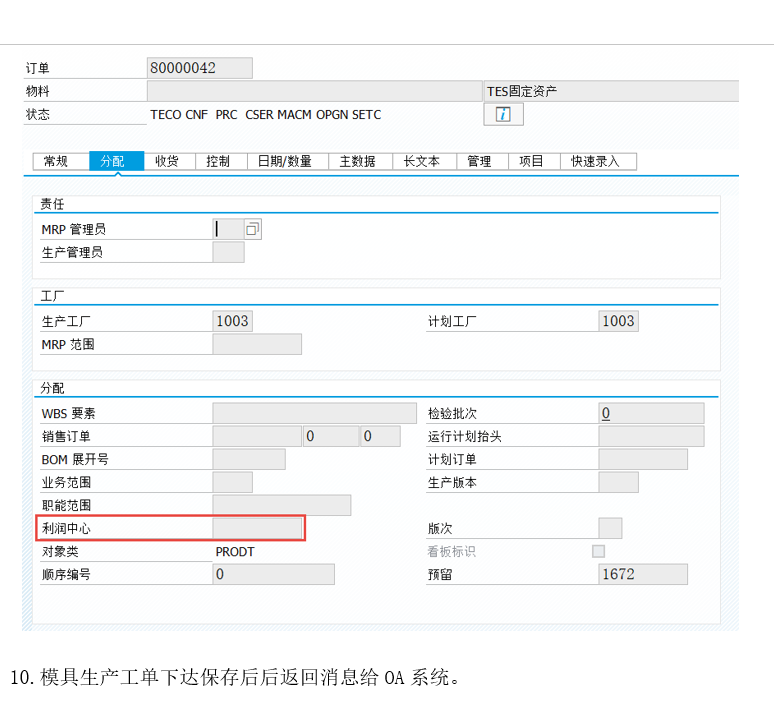Open the 收货 tab

pyautogui.click(x=169, y=161)
